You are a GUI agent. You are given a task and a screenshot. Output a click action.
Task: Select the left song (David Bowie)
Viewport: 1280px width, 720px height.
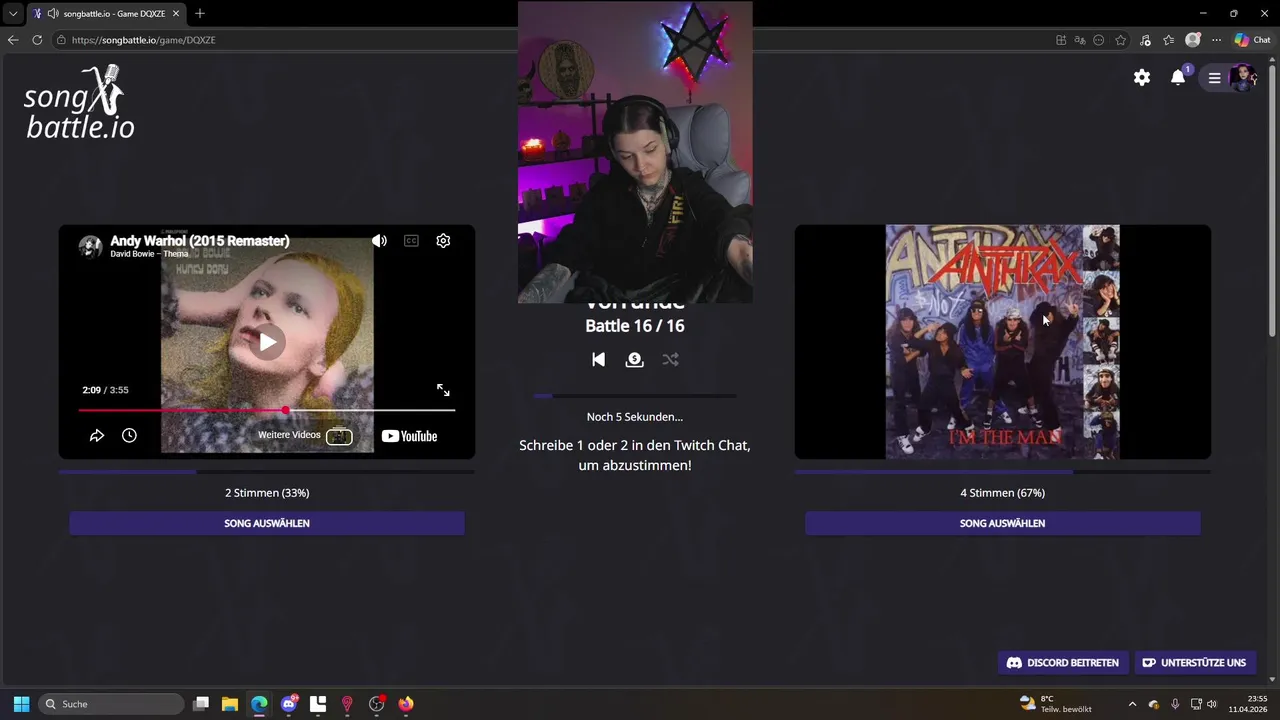click(267, 523)
